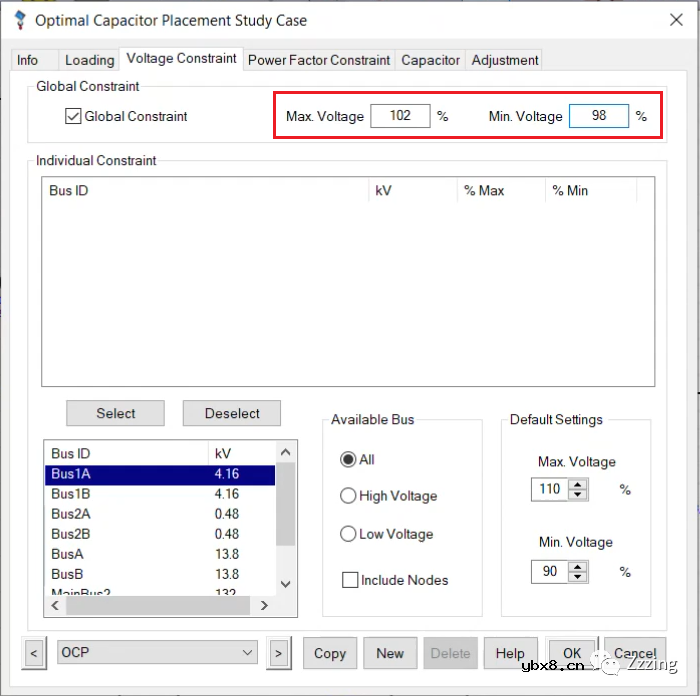This screenshot has height=696, width=700.
Task: Open the Loading tab
Action: click(x=89, y=60)
